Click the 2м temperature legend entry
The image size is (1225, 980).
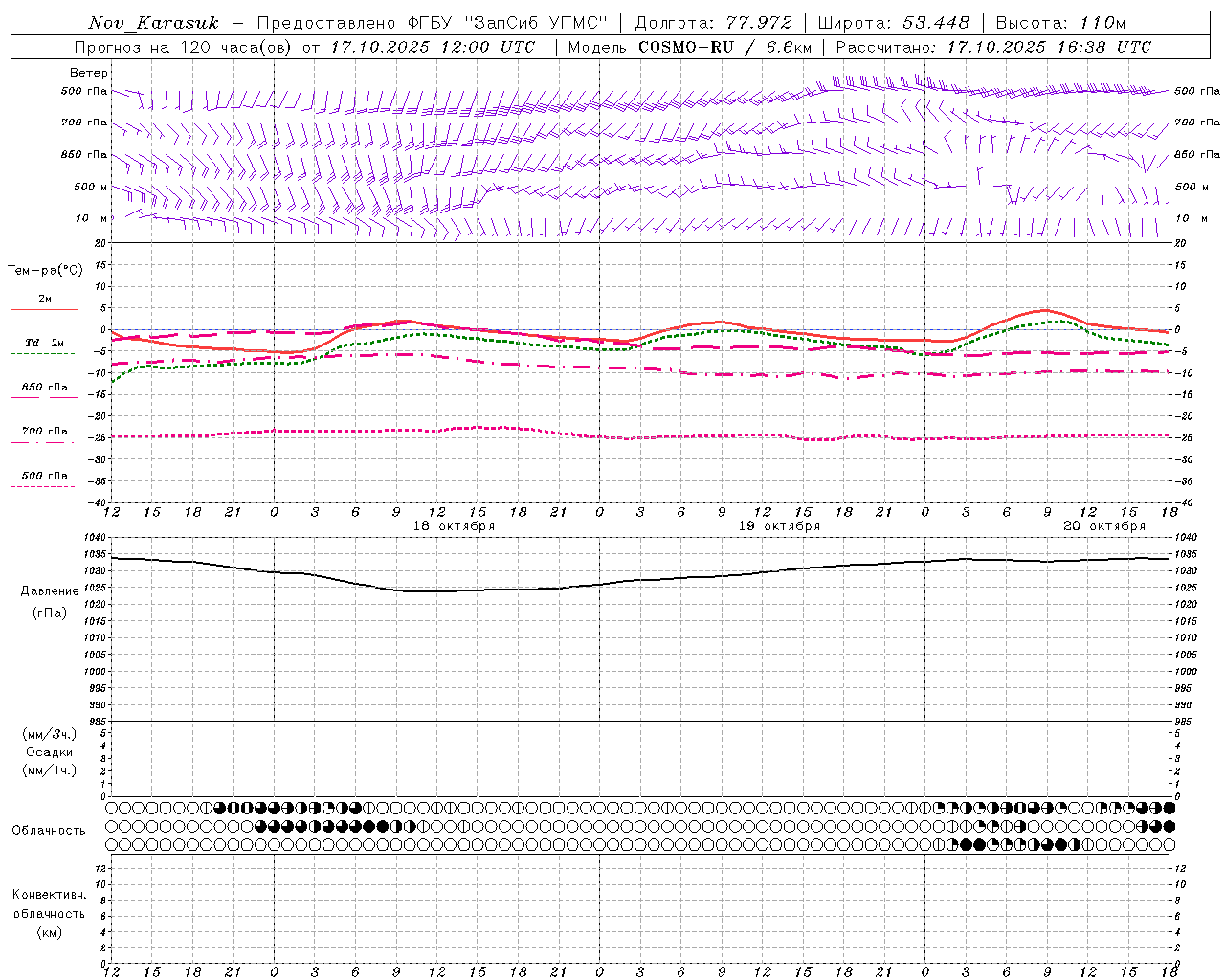(45, 300)
